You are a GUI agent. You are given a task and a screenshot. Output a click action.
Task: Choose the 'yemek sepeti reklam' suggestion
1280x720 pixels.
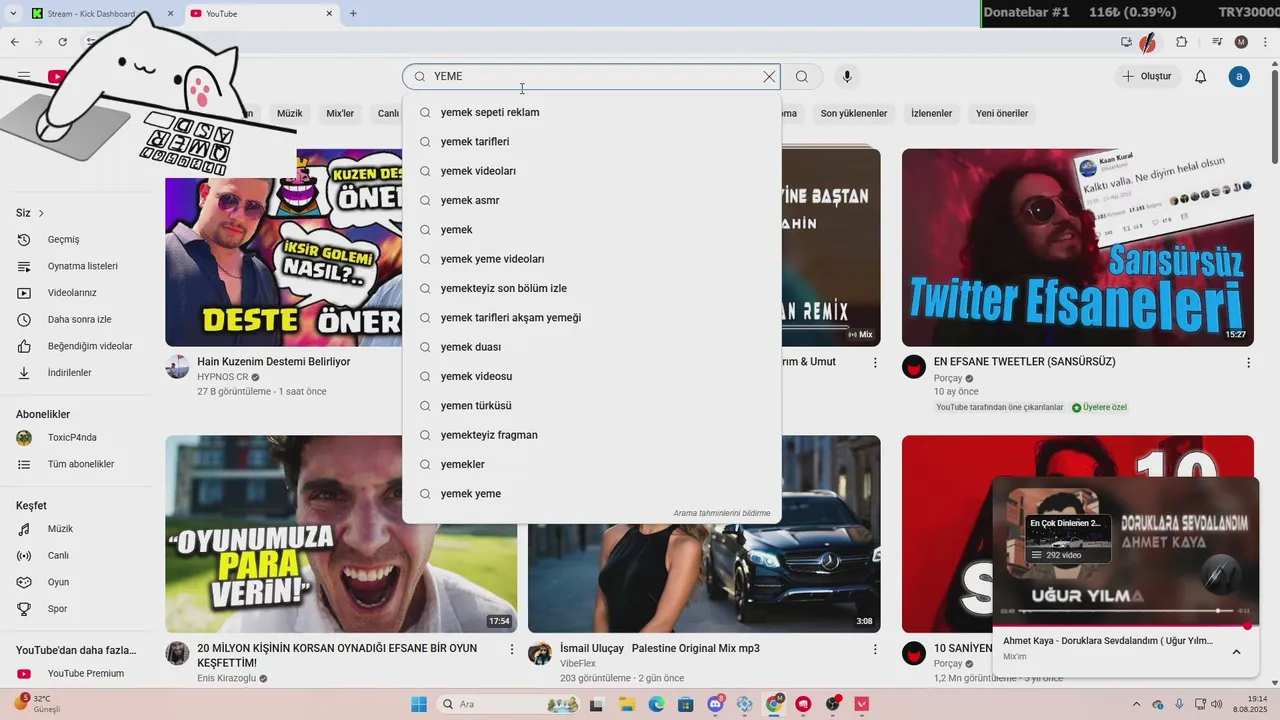(592, 112)
